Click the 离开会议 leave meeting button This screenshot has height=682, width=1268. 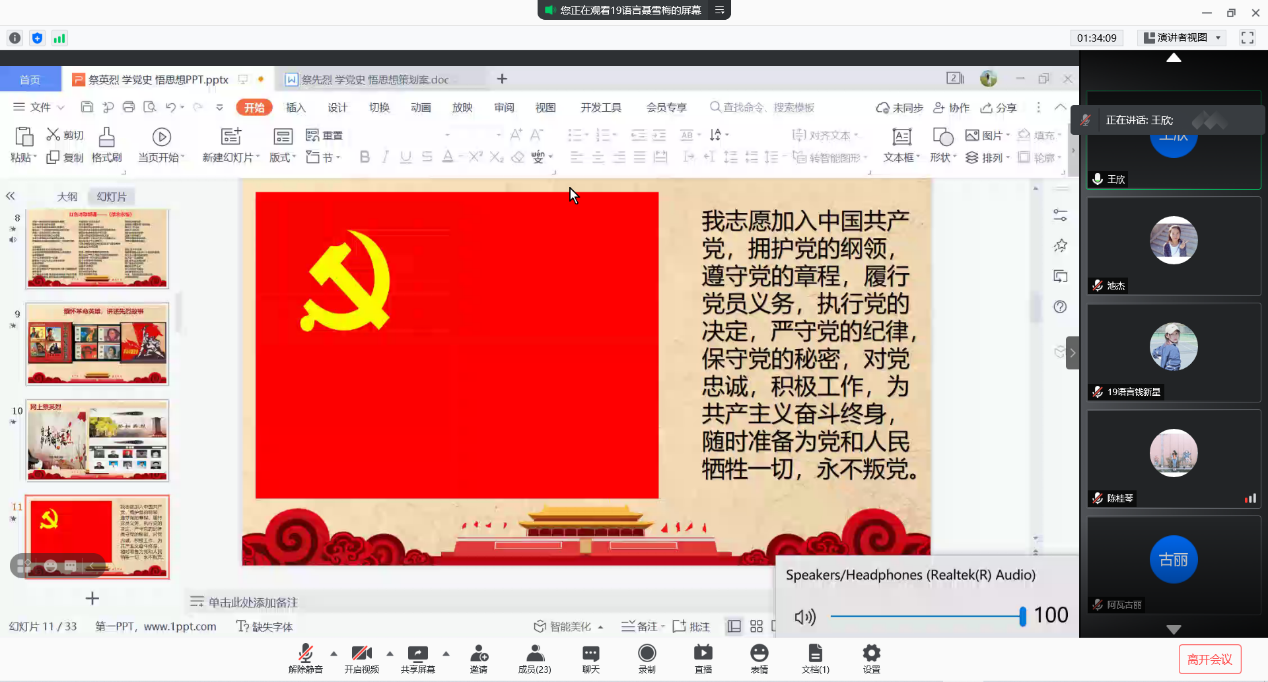(x=1210, y=659)
